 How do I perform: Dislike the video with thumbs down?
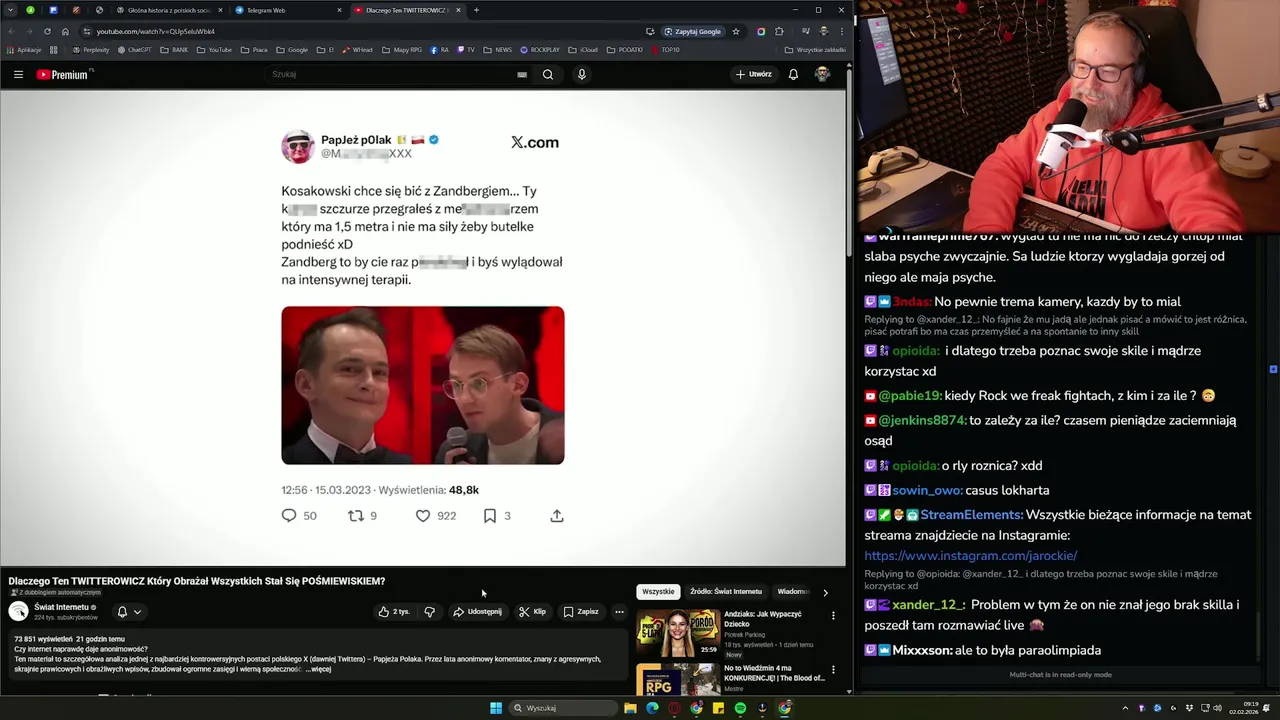pos(429,611)
